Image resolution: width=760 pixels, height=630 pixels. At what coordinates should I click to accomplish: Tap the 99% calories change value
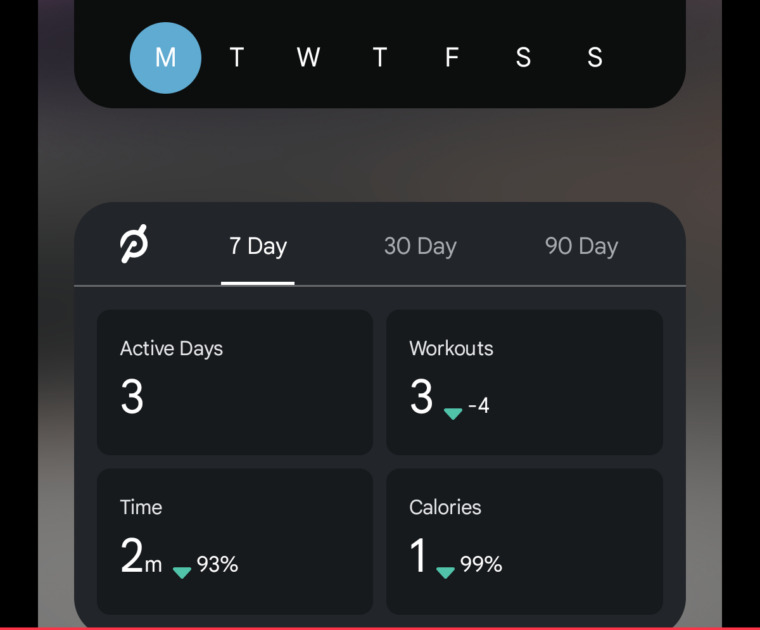click(481, 565)
